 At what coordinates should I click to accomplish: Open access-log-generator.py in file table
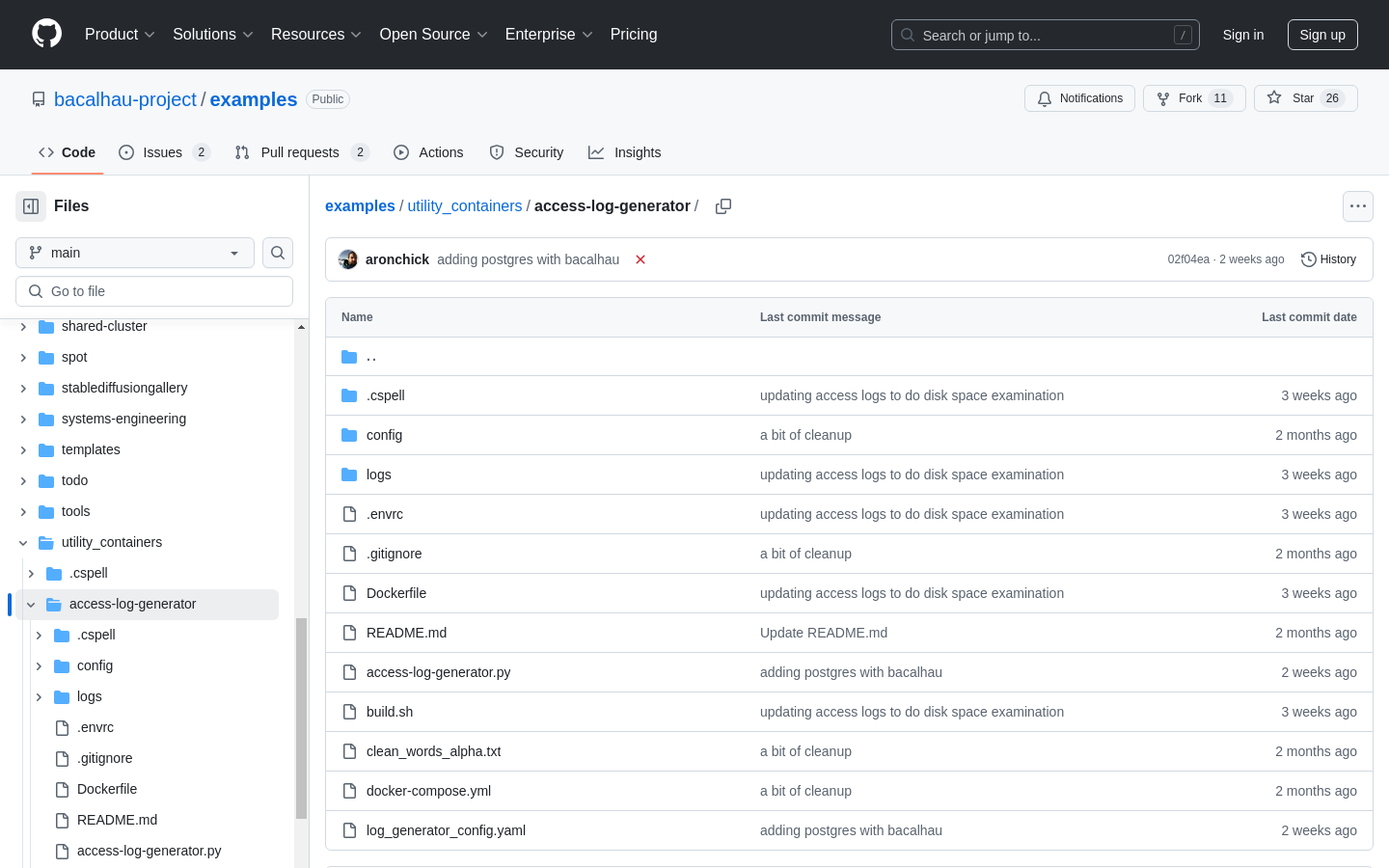tap(439, 672)
